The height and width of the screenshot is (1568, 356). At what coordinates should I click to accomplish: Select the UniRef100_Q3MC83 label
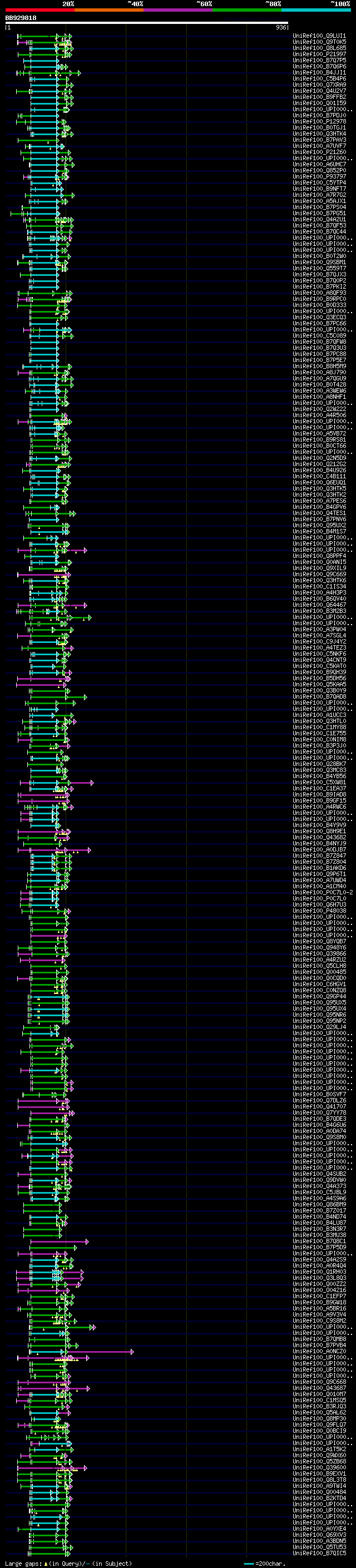319,770
